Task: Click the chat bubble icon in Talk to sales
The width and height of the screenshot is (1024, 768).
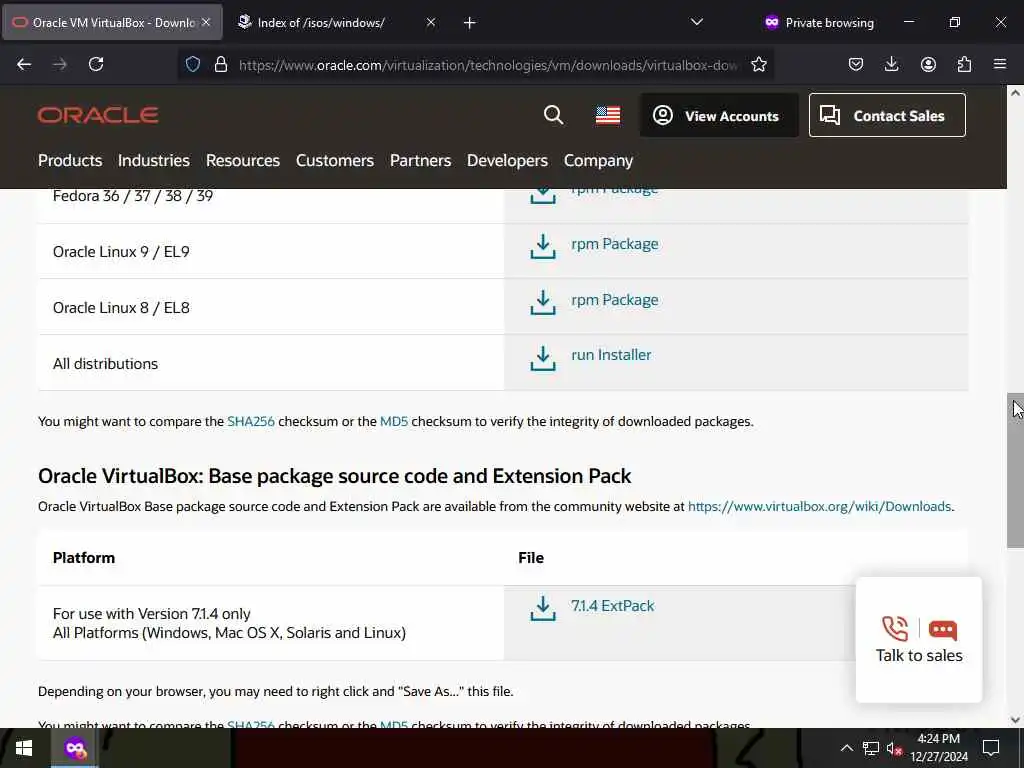Action: click(942, 630)
